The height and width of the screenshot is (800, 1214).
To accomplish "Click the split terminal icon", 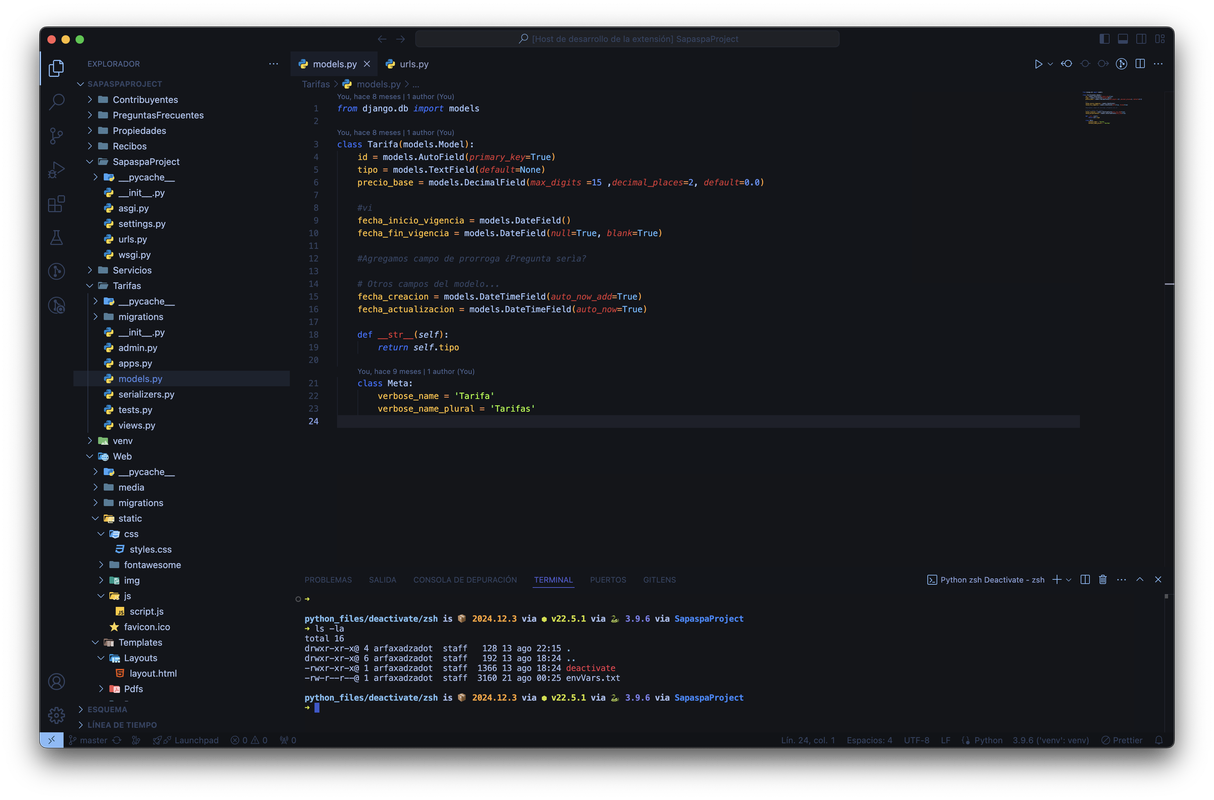I will pos(1085,580).
